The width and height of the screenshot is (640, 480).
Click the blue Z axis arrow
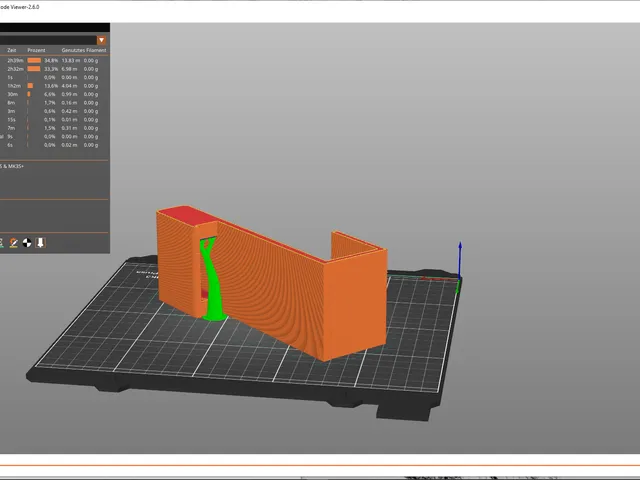click(460, 259)
